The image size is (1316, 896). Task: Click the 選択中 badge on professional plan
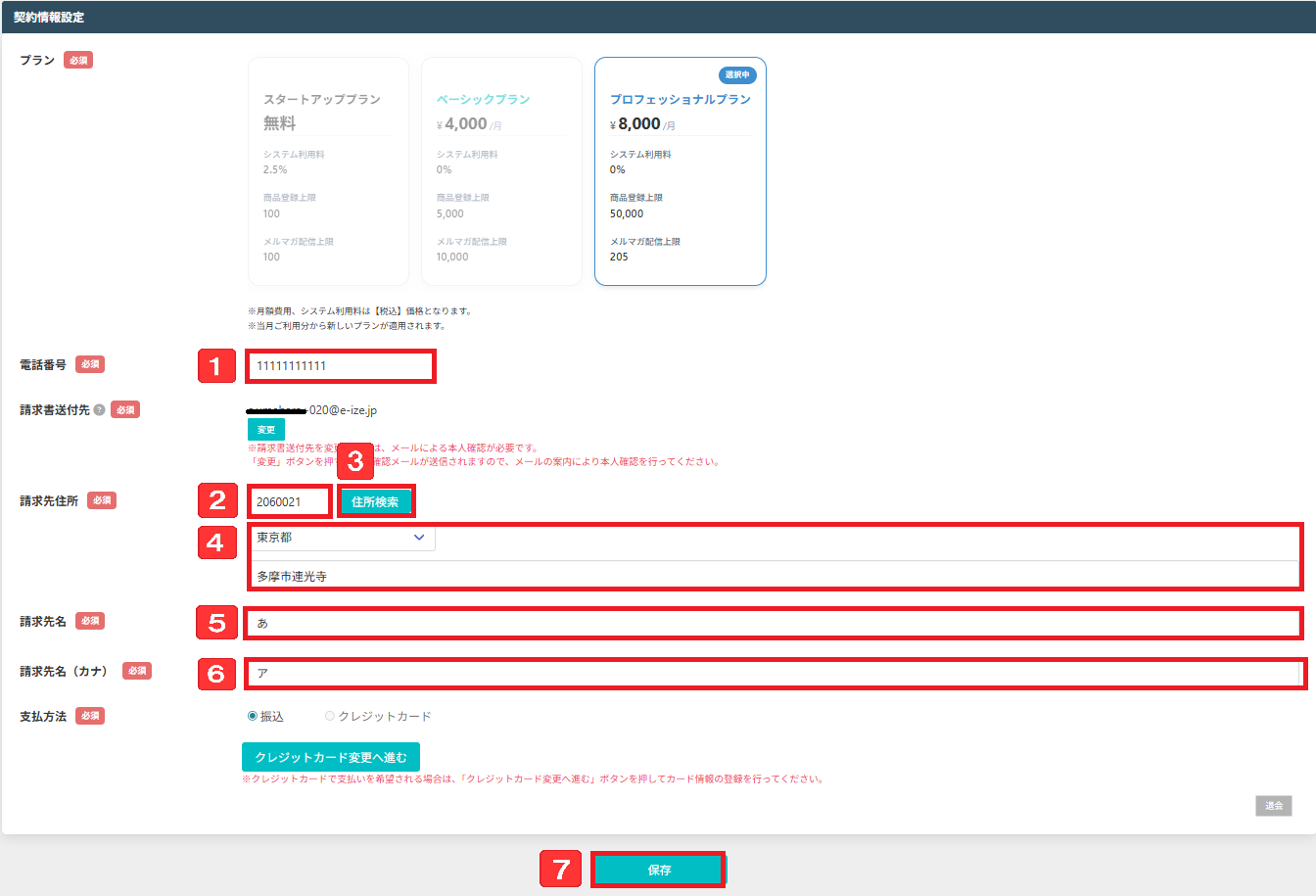coord(737,75)
